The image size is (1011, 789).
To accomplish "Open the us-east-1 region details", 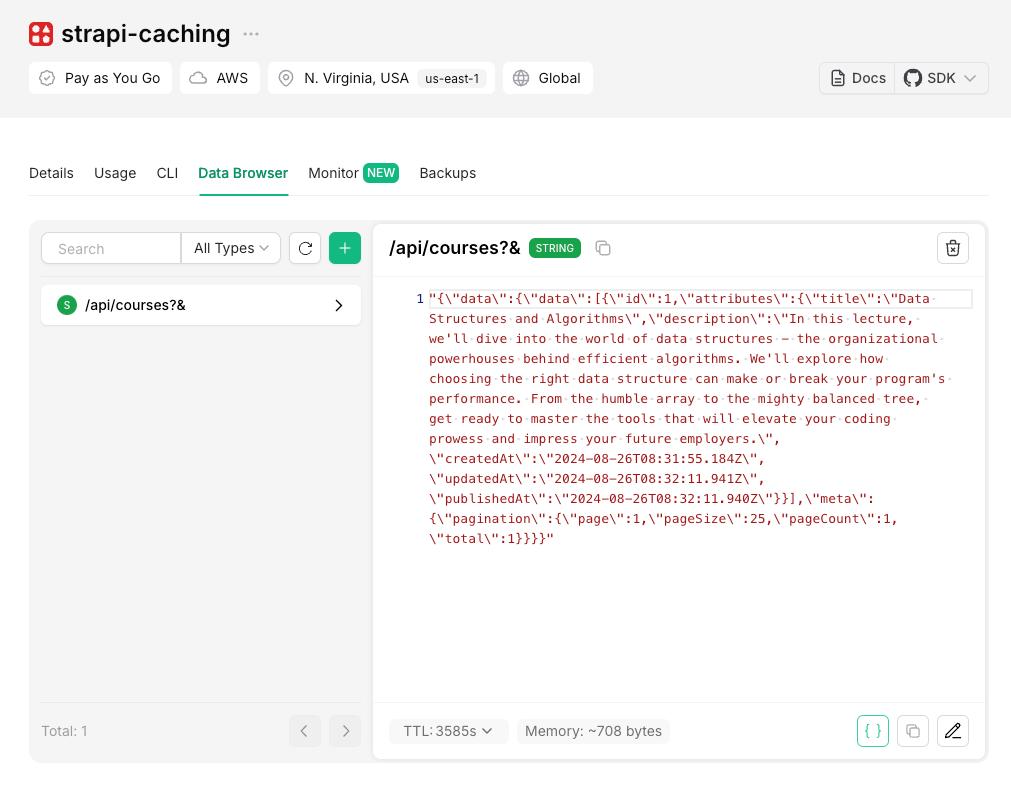I will (x=452, y=78).
